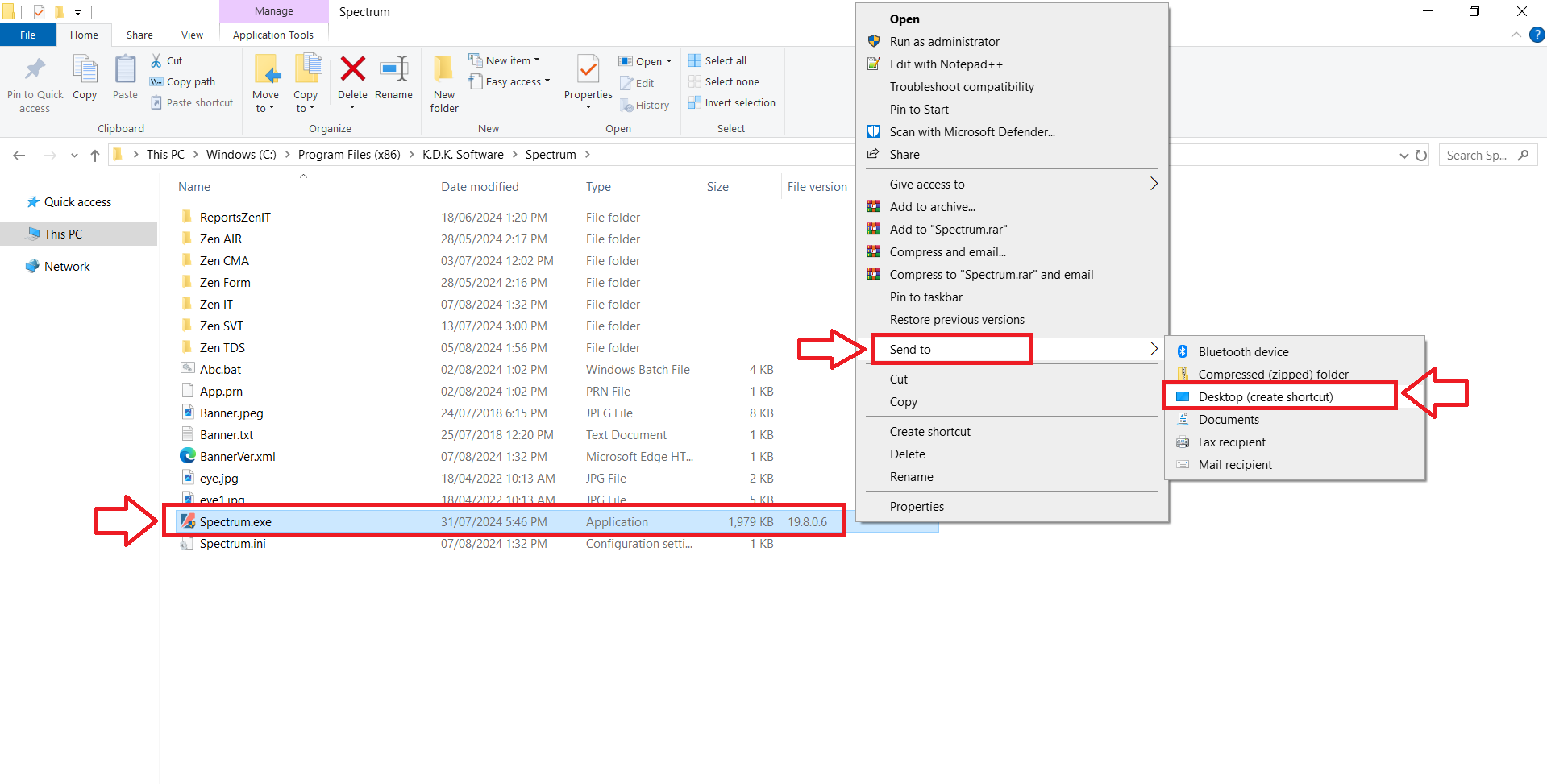Image resolution: width=1547 pixels, height=784 pixels.
Task: Select Run as administrator in context menu
Action: [x=944, y=42]
